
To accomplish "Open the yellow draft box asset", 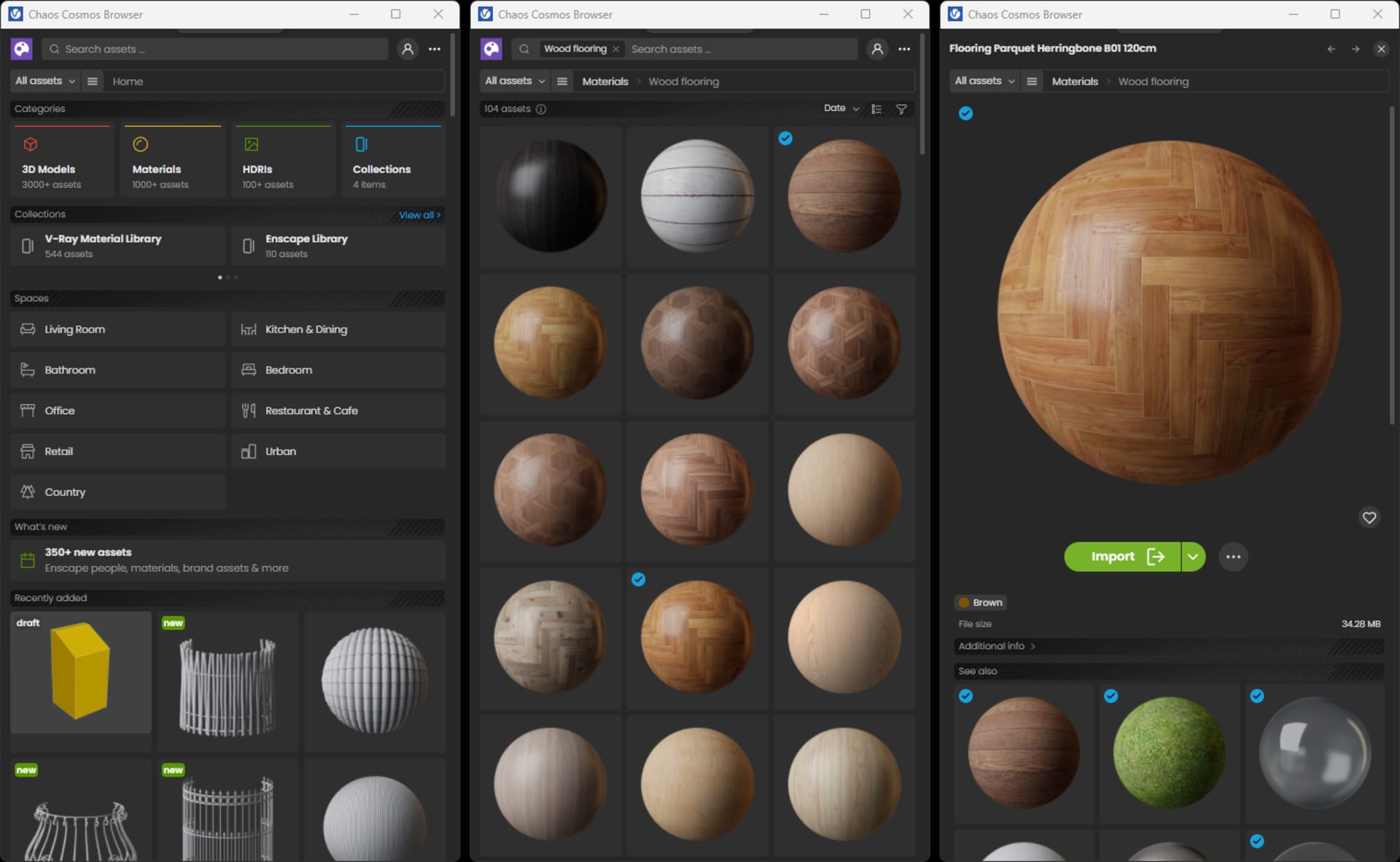I will coord(81,672).
